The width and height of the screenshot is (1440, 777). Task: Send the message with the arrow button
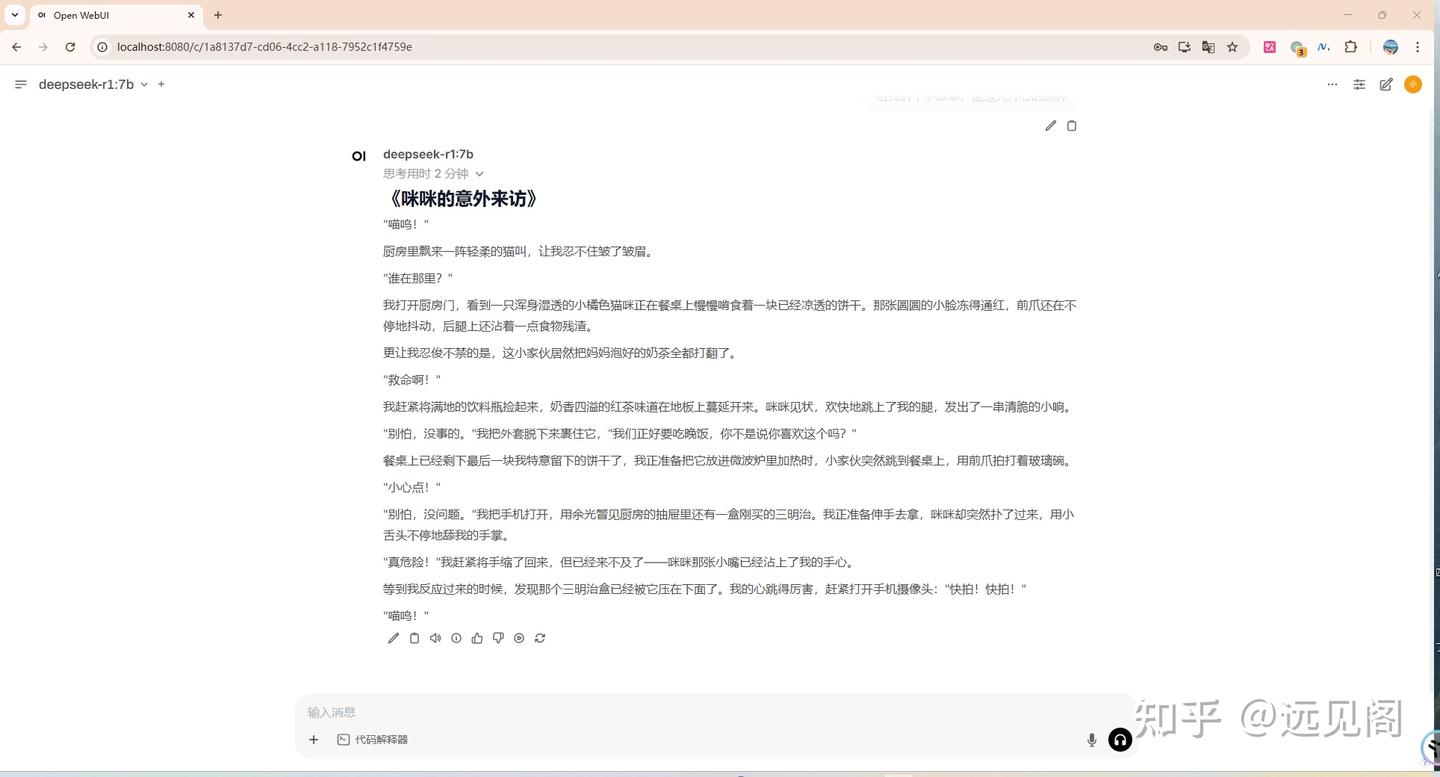pos(1119,740)
